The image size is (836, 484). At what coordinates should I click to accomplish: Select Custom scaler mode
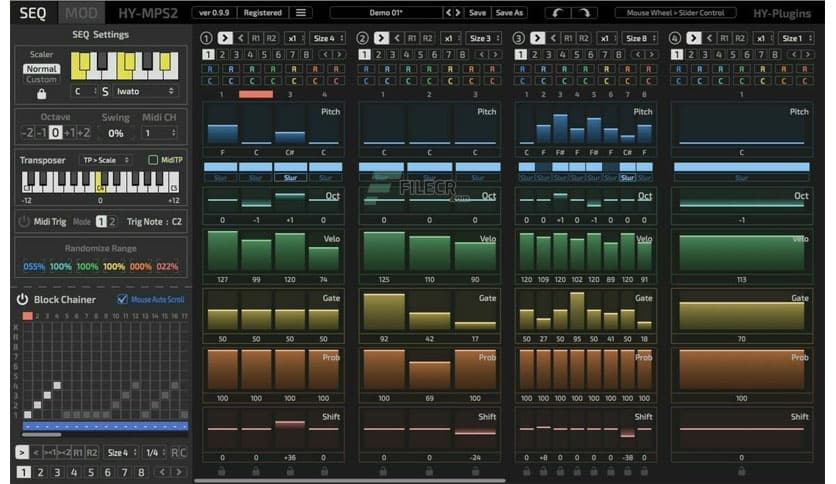click(42, 79)
